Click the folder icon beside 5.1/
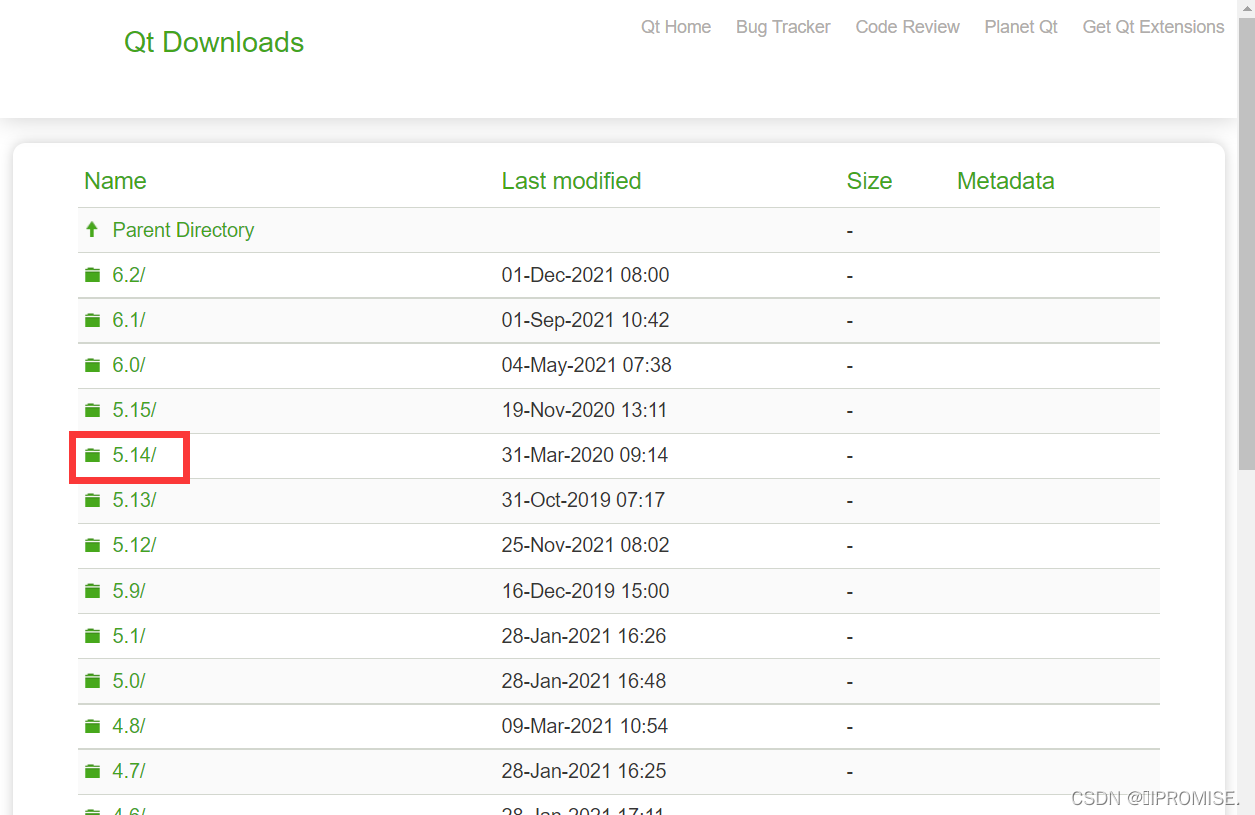 tap(92, 636)
